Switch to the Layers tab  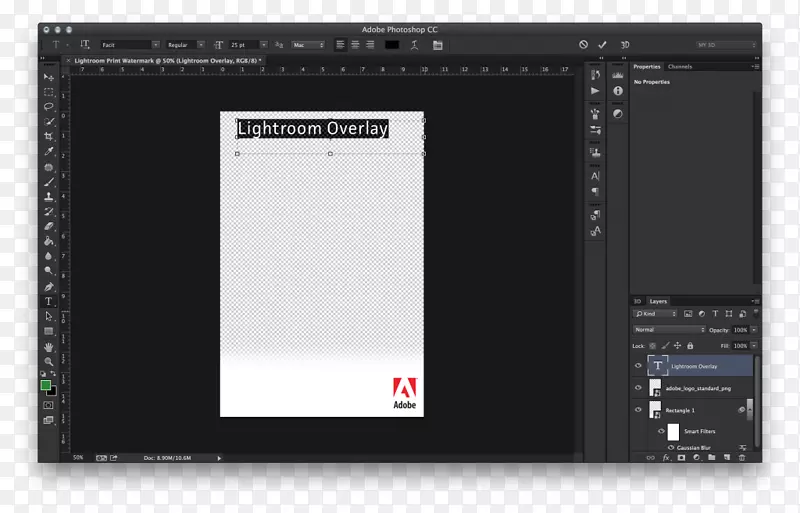pos(658,301)
